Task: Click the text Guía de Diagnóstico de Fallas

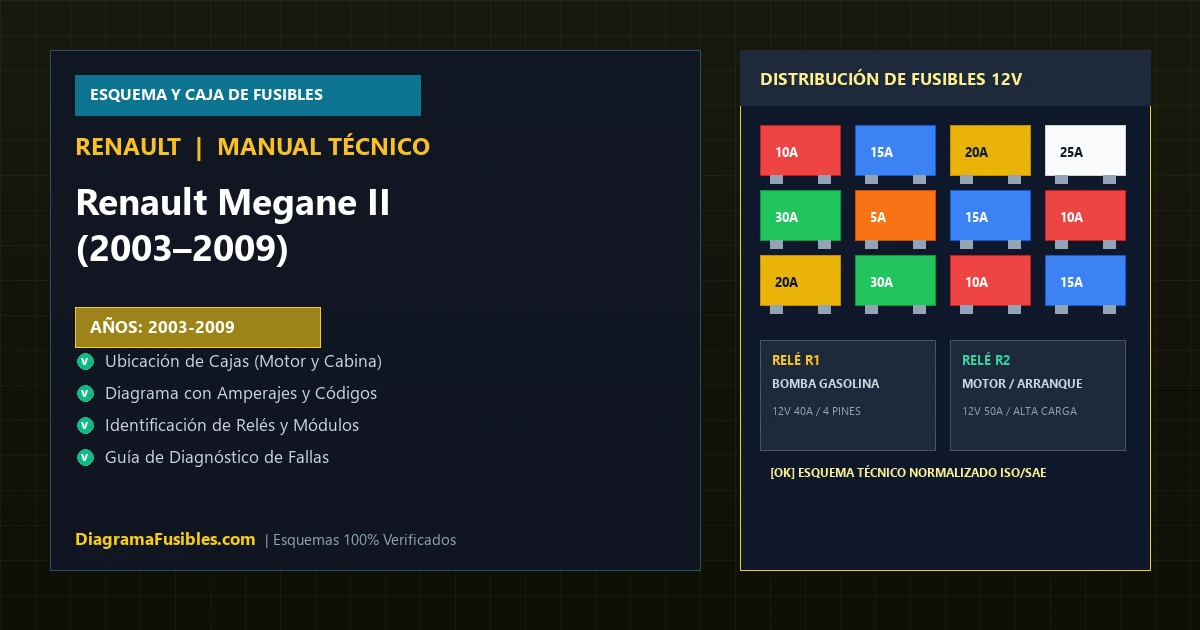Action: [217, 457]
